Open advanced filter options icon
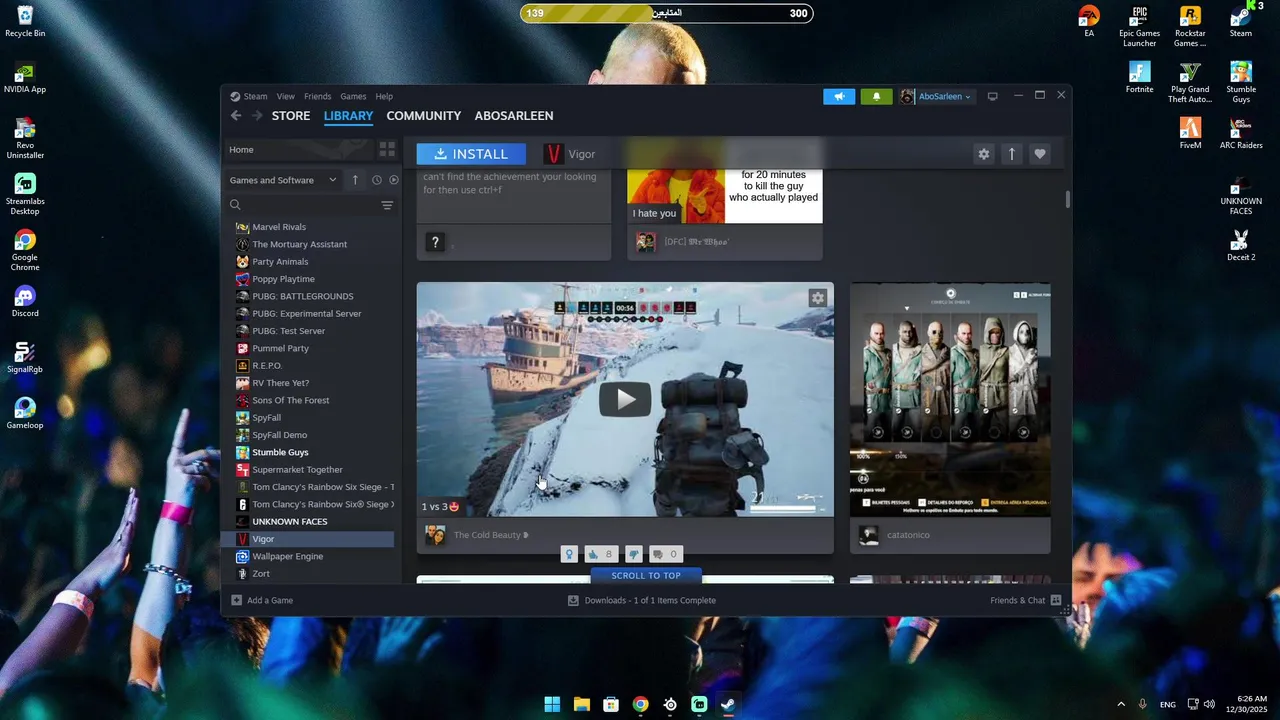This screenshot has height=720, width=1280. click(387, 205)
